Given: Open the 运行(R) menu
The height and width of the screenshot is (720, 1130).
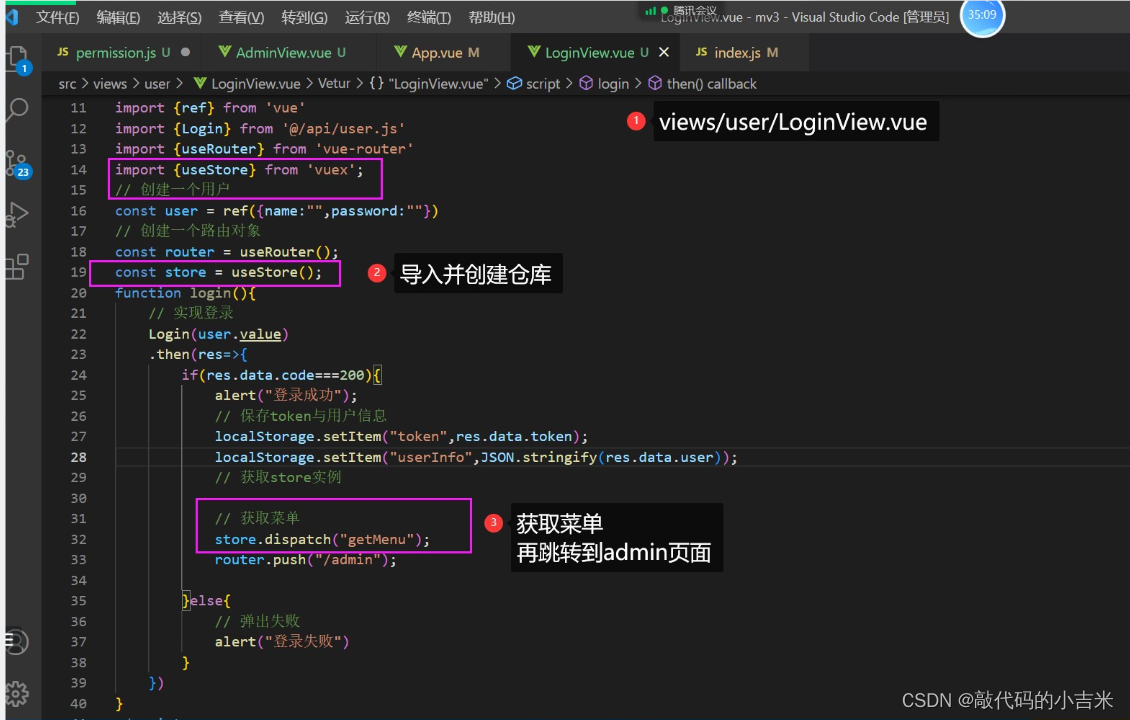Looking at the screenshot, I should pos(367,17).
